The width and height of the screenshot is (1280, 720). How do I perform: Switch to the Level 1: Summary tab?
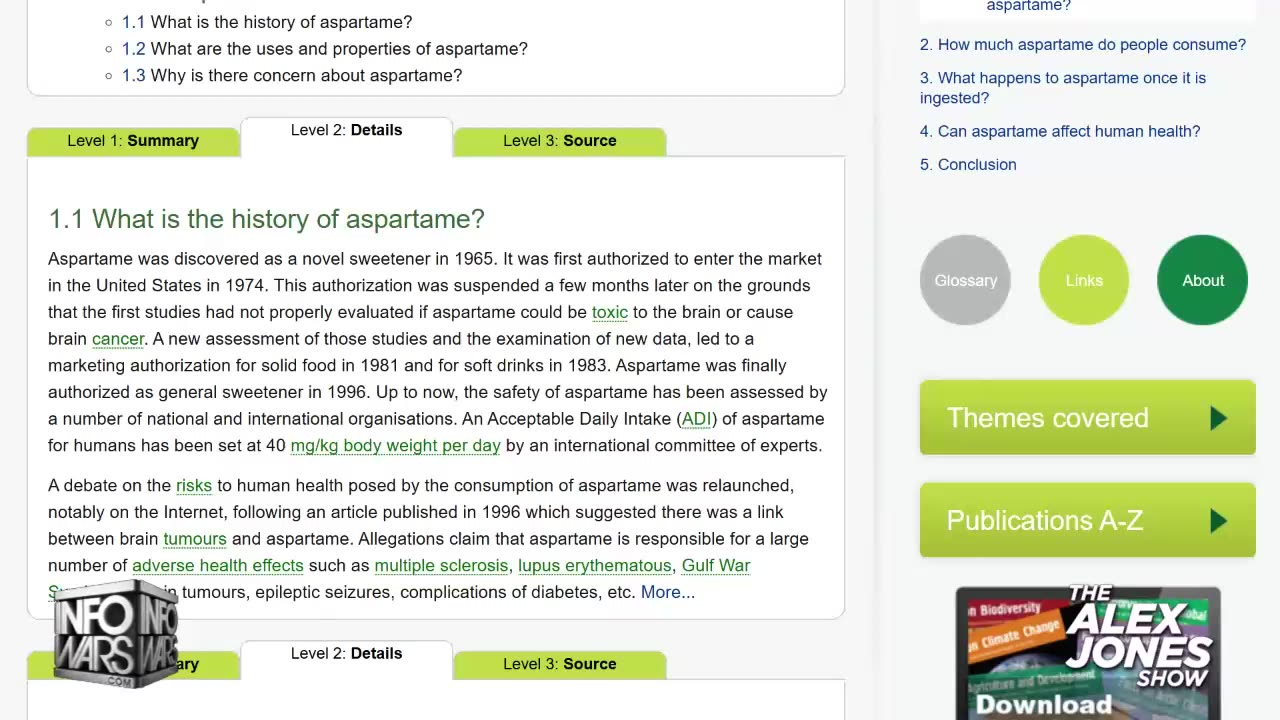133,141
